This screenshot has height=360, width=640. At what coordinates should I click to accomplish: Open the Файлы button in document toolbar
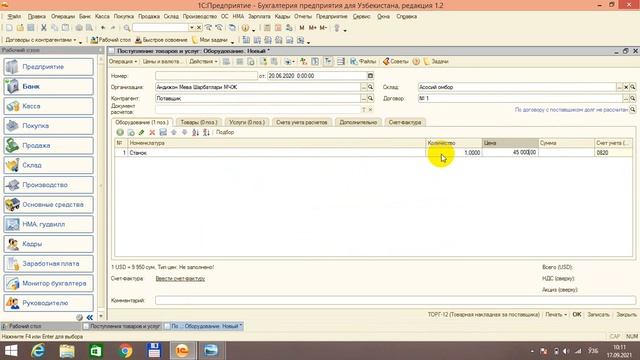tap(363, 61)
